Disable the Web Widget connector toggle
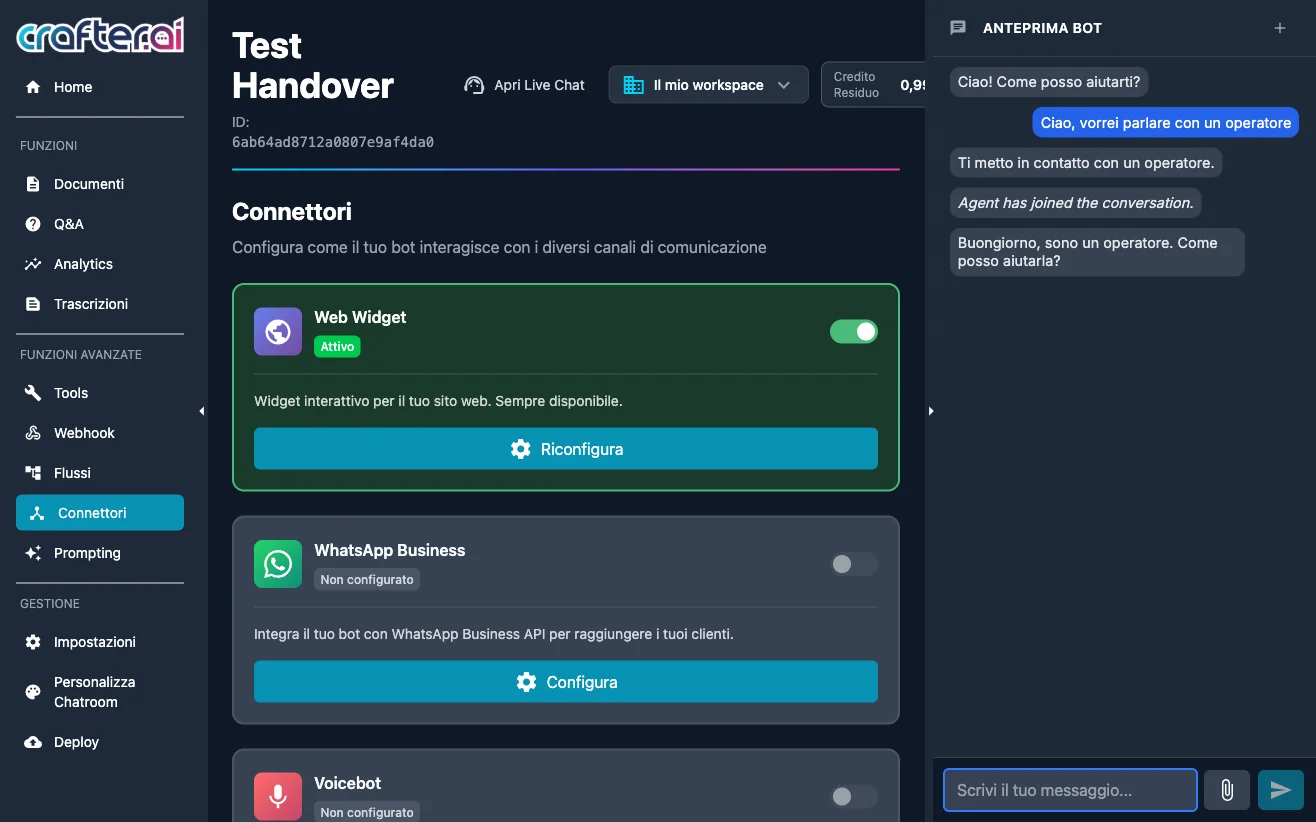1316x822 pixels. 854,331
